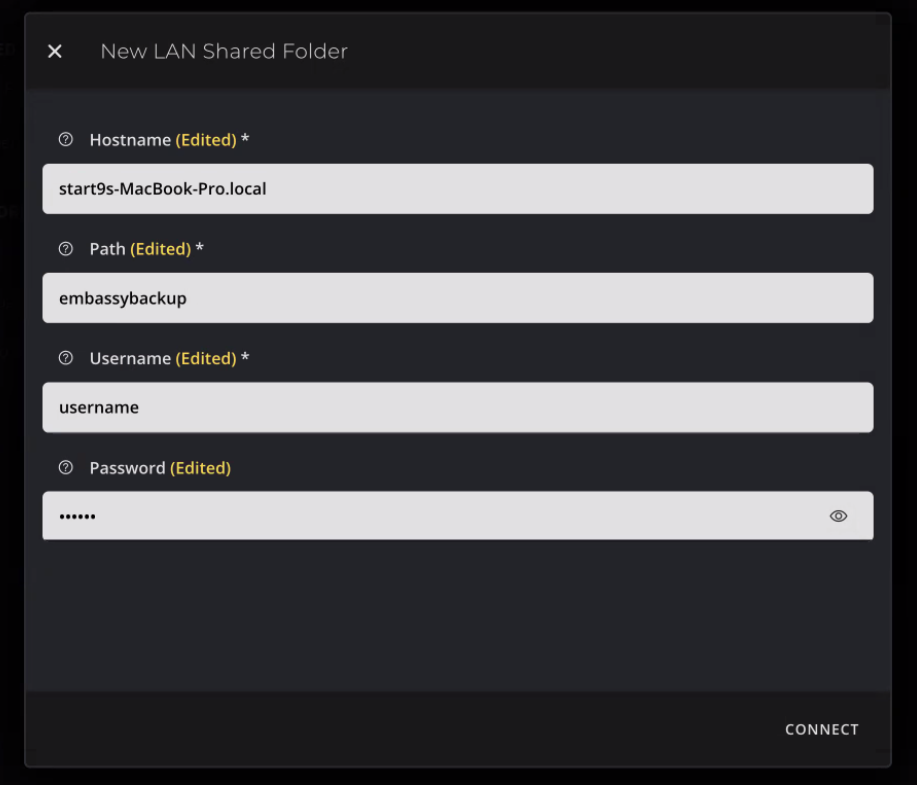Screen dimensions: 917x785
Task: Click the Username label text
Action: coord(130,358)
